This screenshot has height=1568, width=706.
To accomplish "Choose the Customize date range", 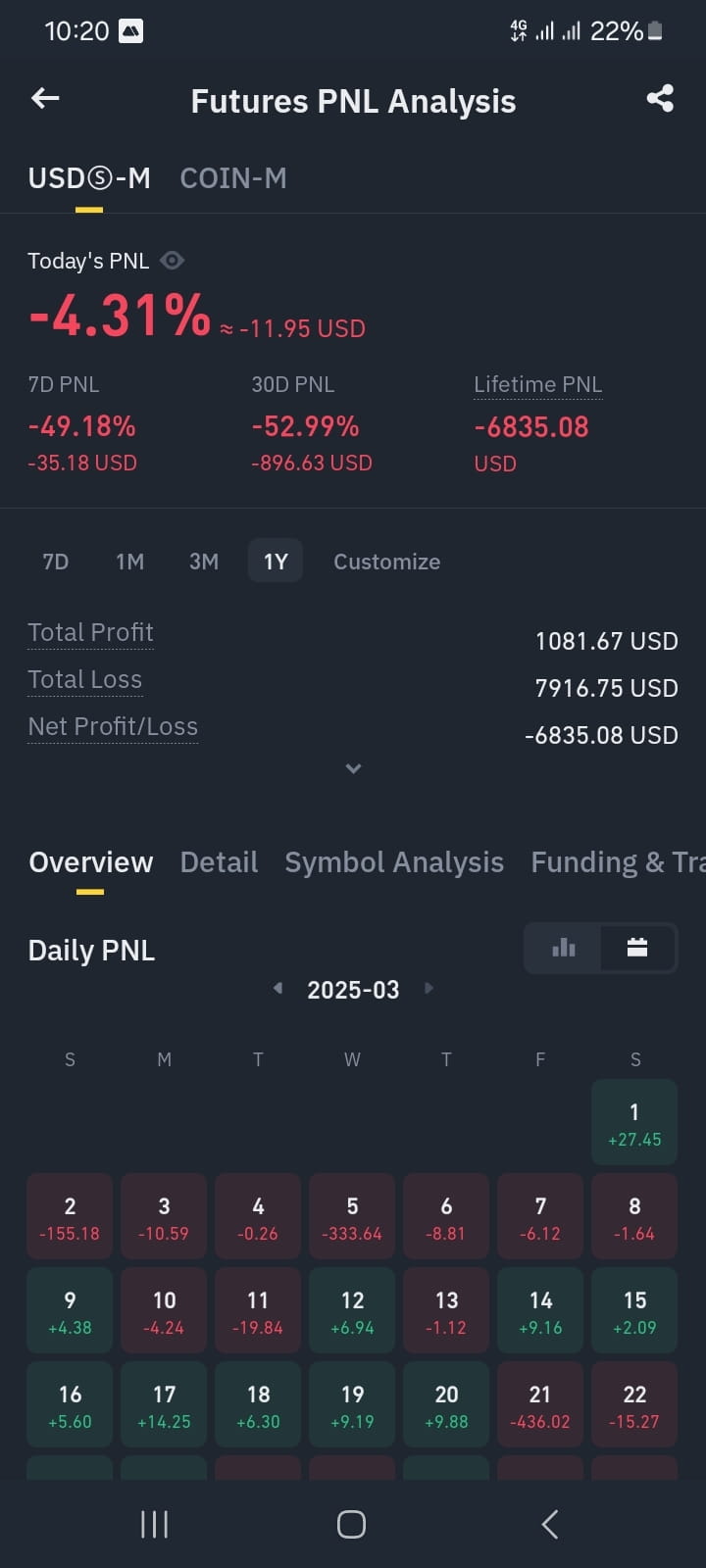I will point(387,562).
